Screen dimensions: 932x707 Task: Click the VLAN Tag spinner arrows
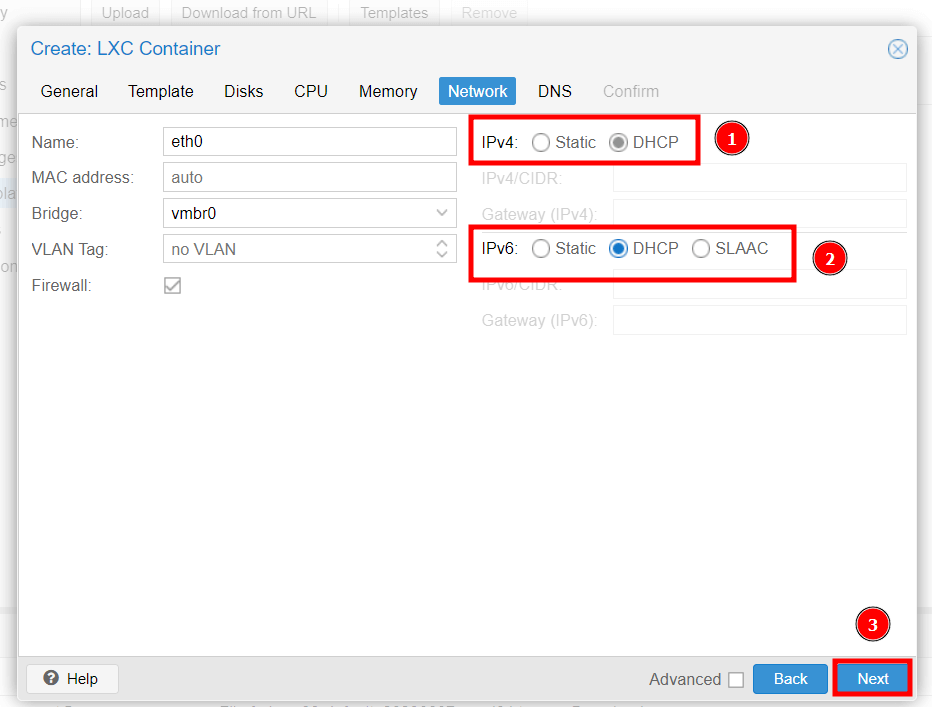click(442, 249)
